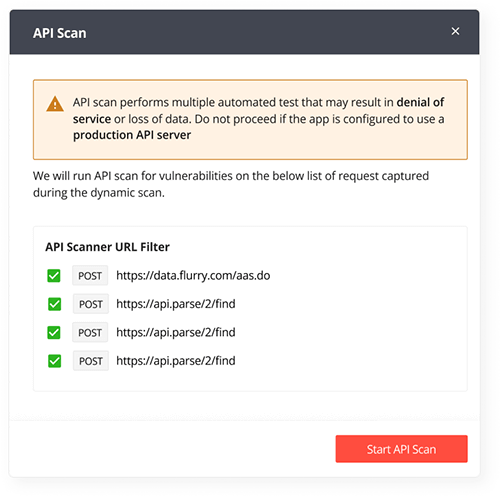Viewport: 500px width, 497px height.
Task: Select the first https://api.parse/2/find URL
Action: click(176, 304)
